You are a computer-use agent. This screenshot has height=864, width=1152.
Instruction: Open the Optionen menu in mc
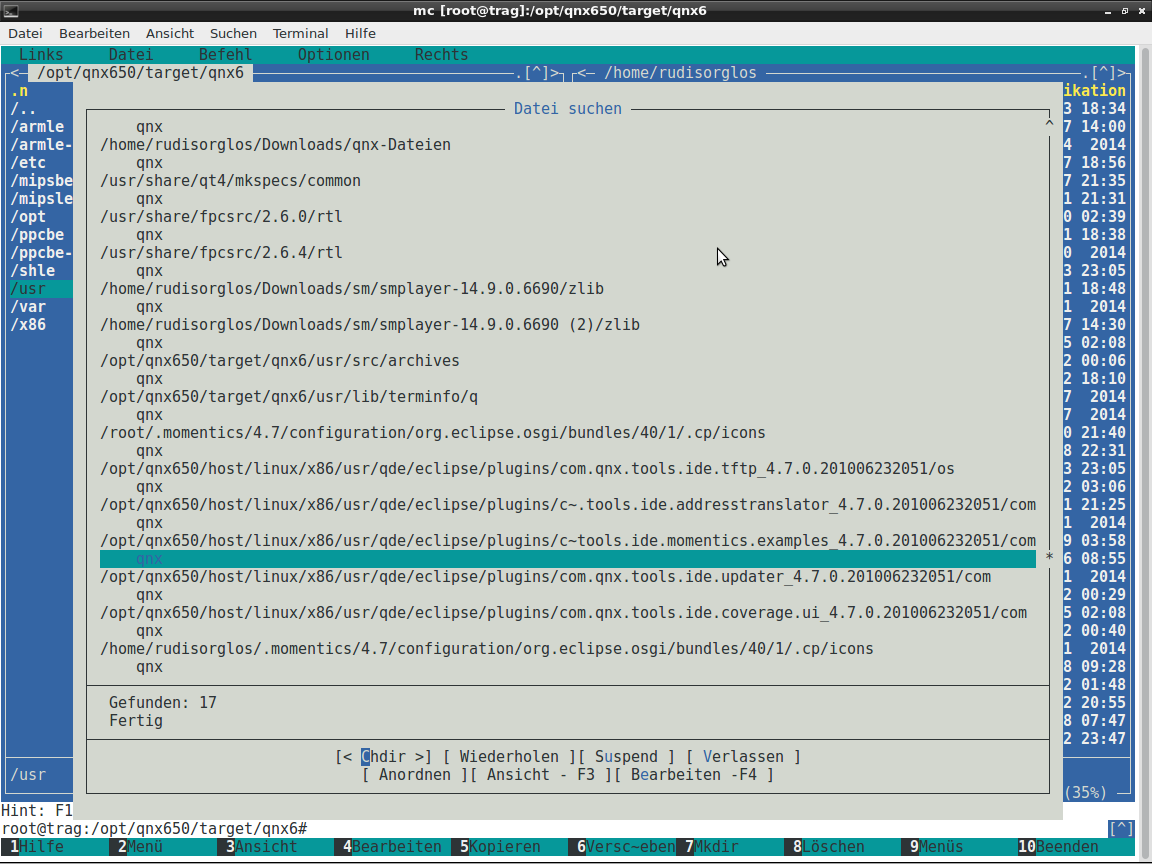(333, 55)
